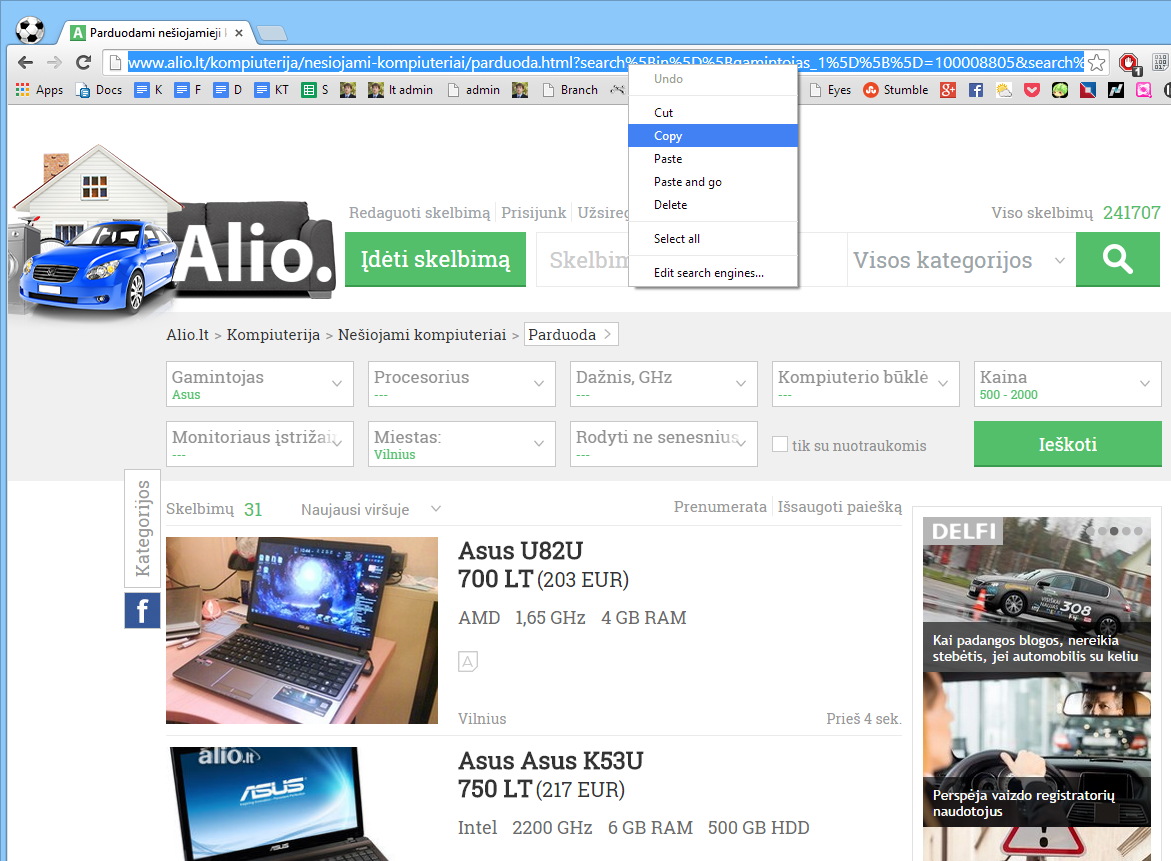1171x861 pixels.
Task: Click the green magnifier search button
Action: (x=1117, y=259)
